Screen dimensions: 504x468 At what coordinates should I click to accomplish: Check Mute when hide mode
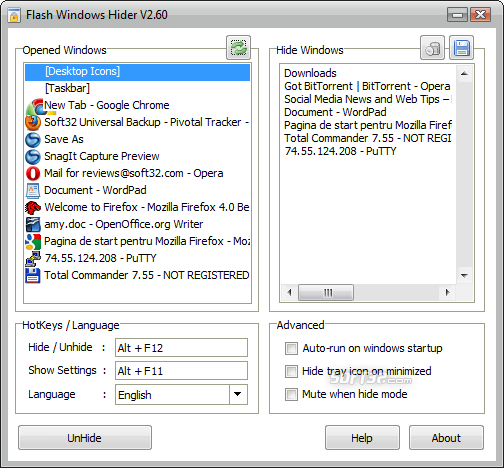[291, 394]
